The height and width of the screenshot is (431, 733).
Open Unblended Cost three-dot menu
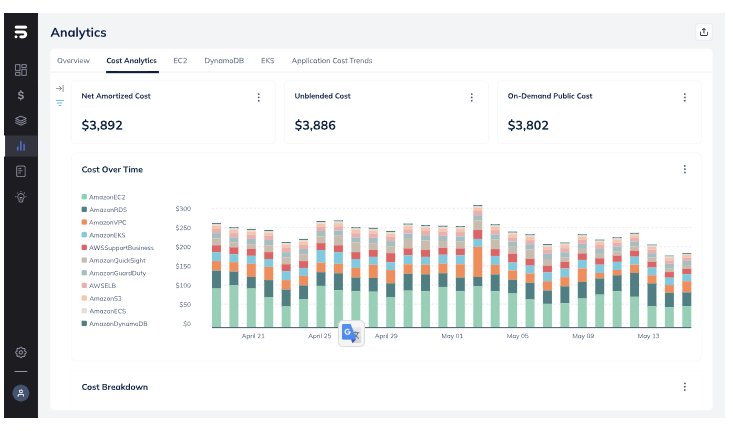471,97
